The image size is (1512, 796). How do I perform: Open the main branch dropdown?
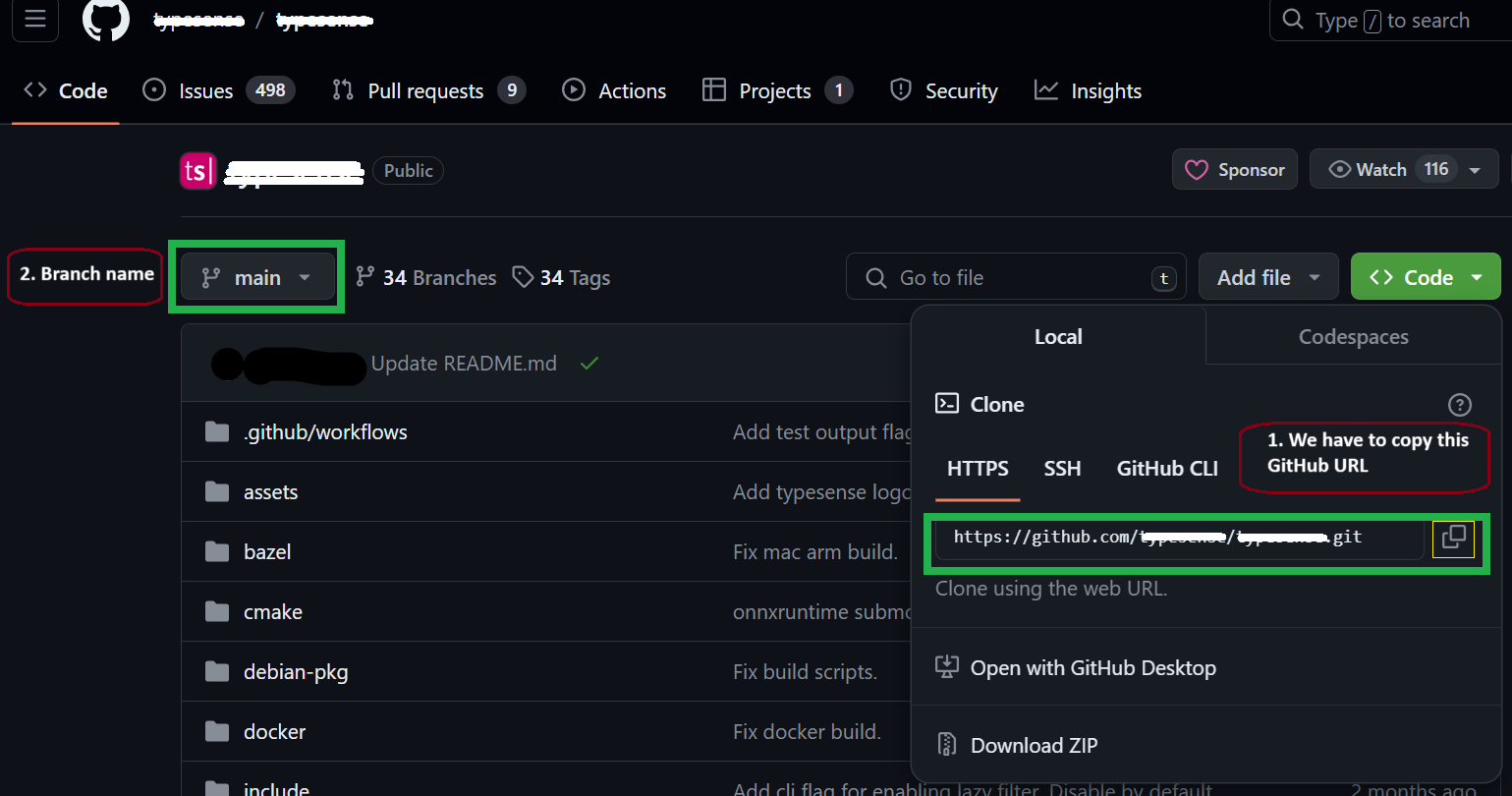[256, 276]
